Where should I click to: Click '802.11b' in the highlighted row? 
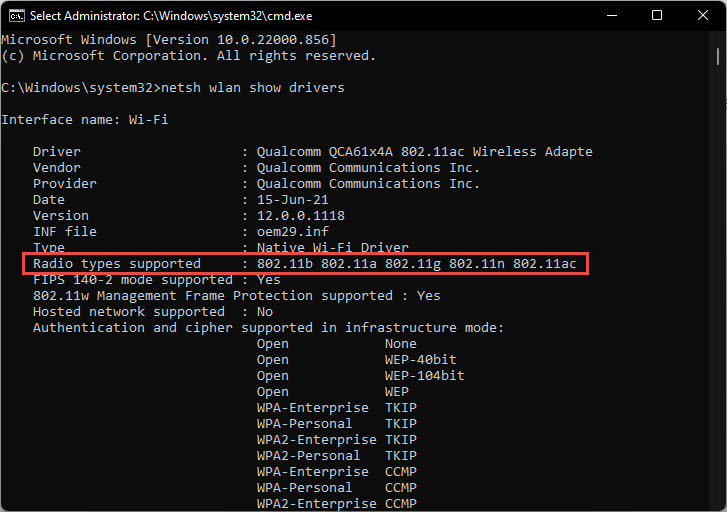pyautogui.click(x=284, y=264)
